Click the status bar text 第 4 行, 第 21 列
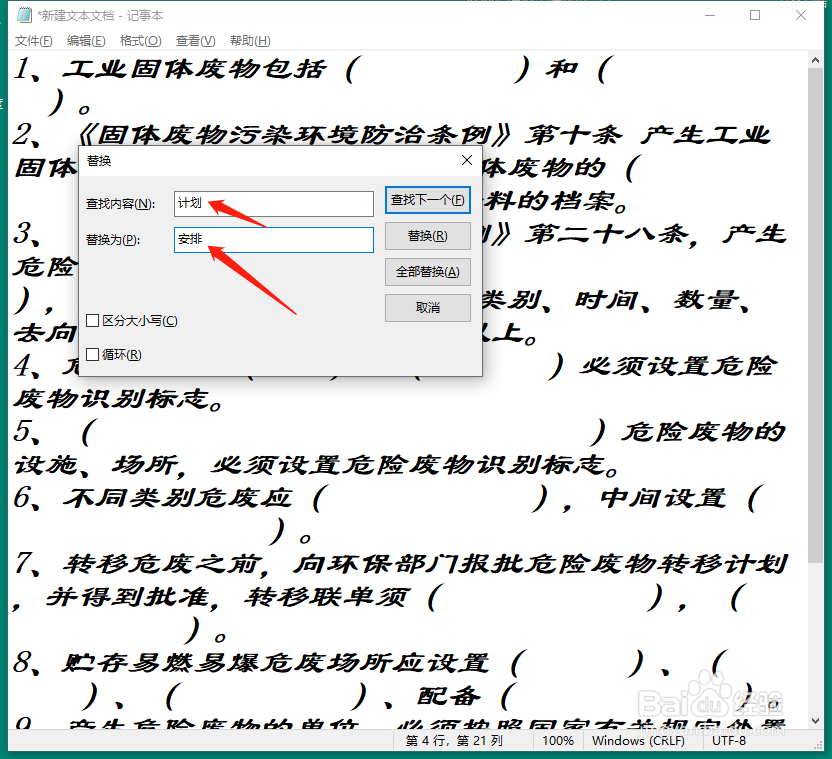 coord(454,740)
